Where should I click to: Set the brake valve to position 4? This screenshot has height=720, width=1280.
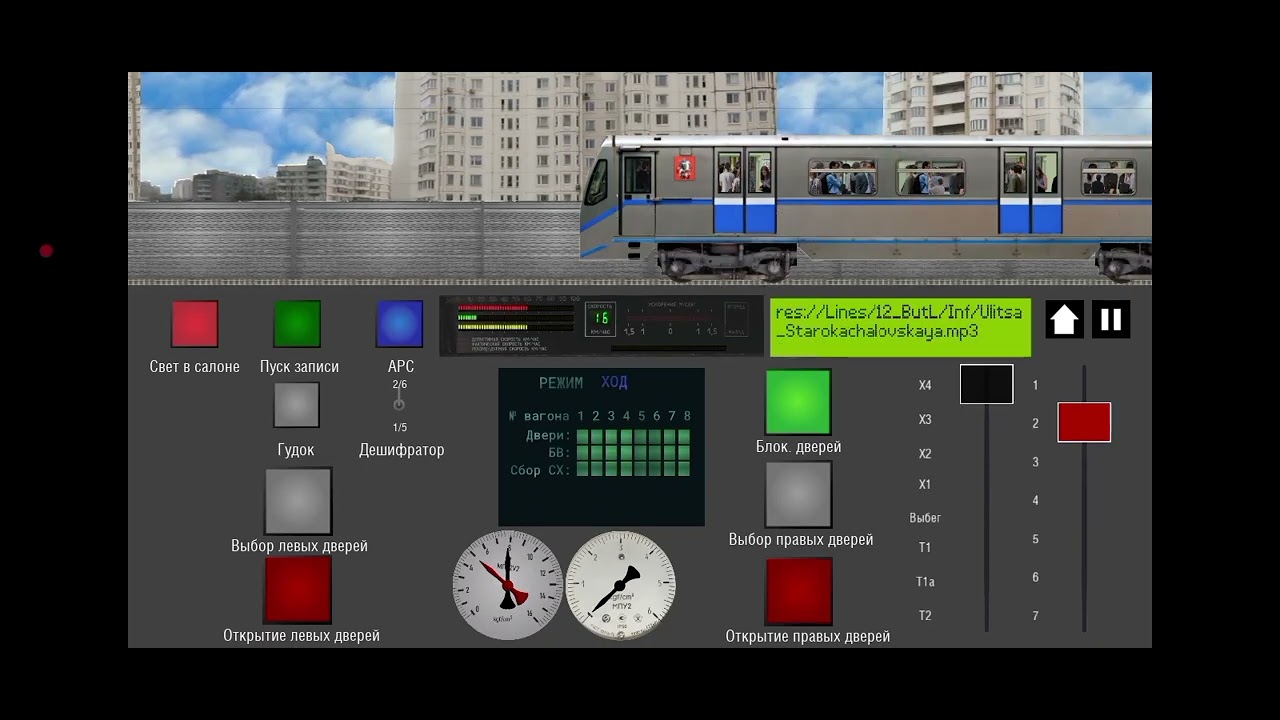click(1035, 501)
